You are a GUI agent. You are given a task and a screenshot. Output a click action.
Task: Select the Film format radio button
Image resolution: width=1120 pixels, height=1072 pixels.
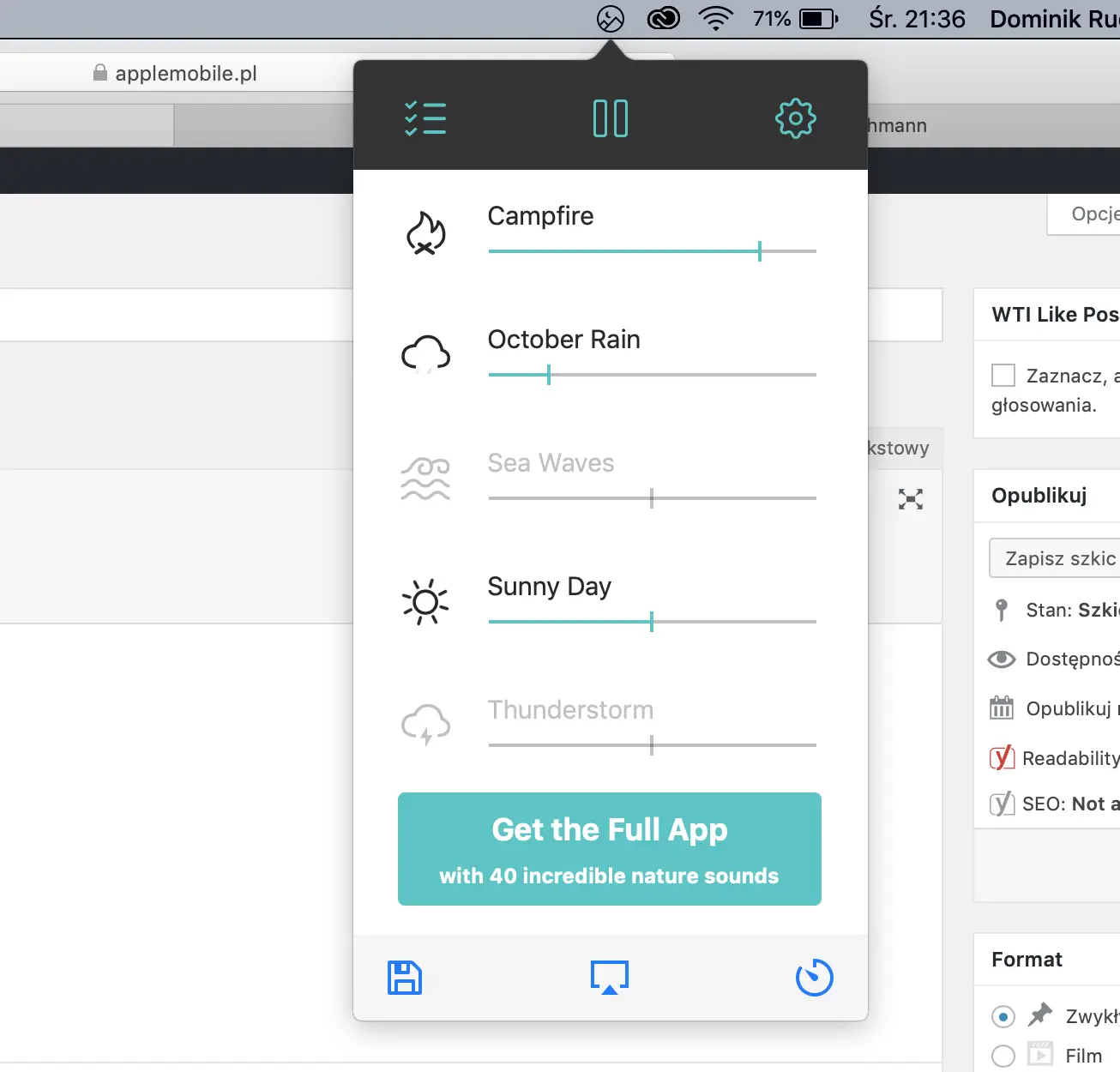pyautogui.click(x=1003, y=1056)
